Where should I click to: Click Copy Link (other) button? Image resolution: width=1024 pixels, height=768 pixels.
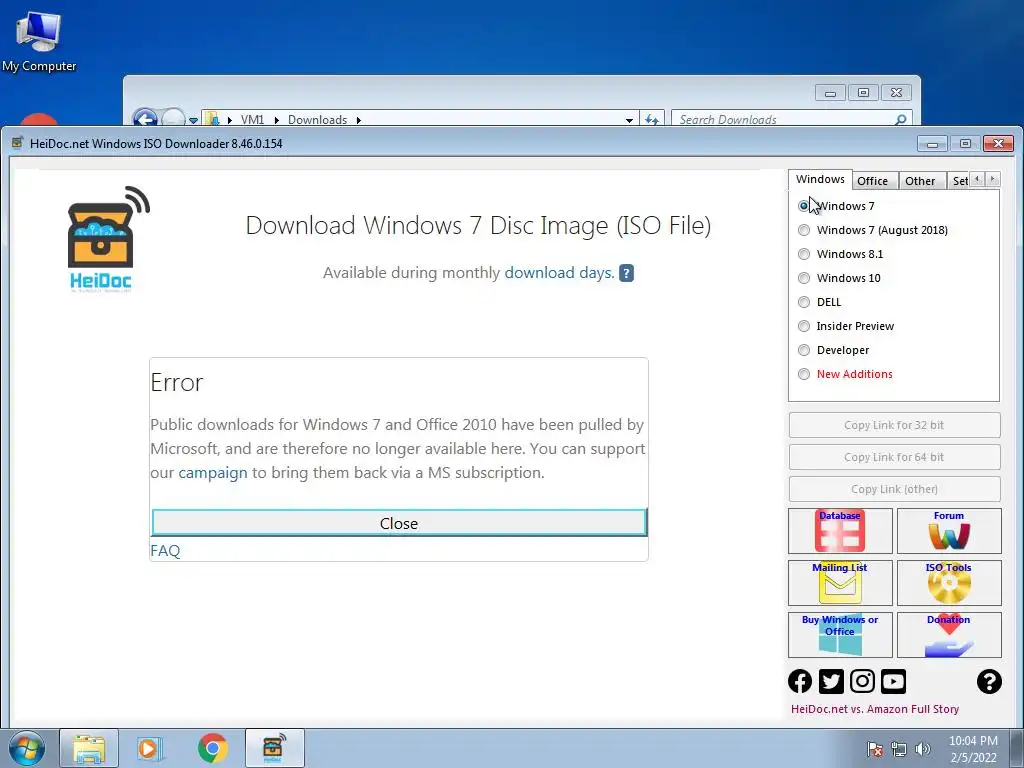pyautogui.click(x=894, y=489)
